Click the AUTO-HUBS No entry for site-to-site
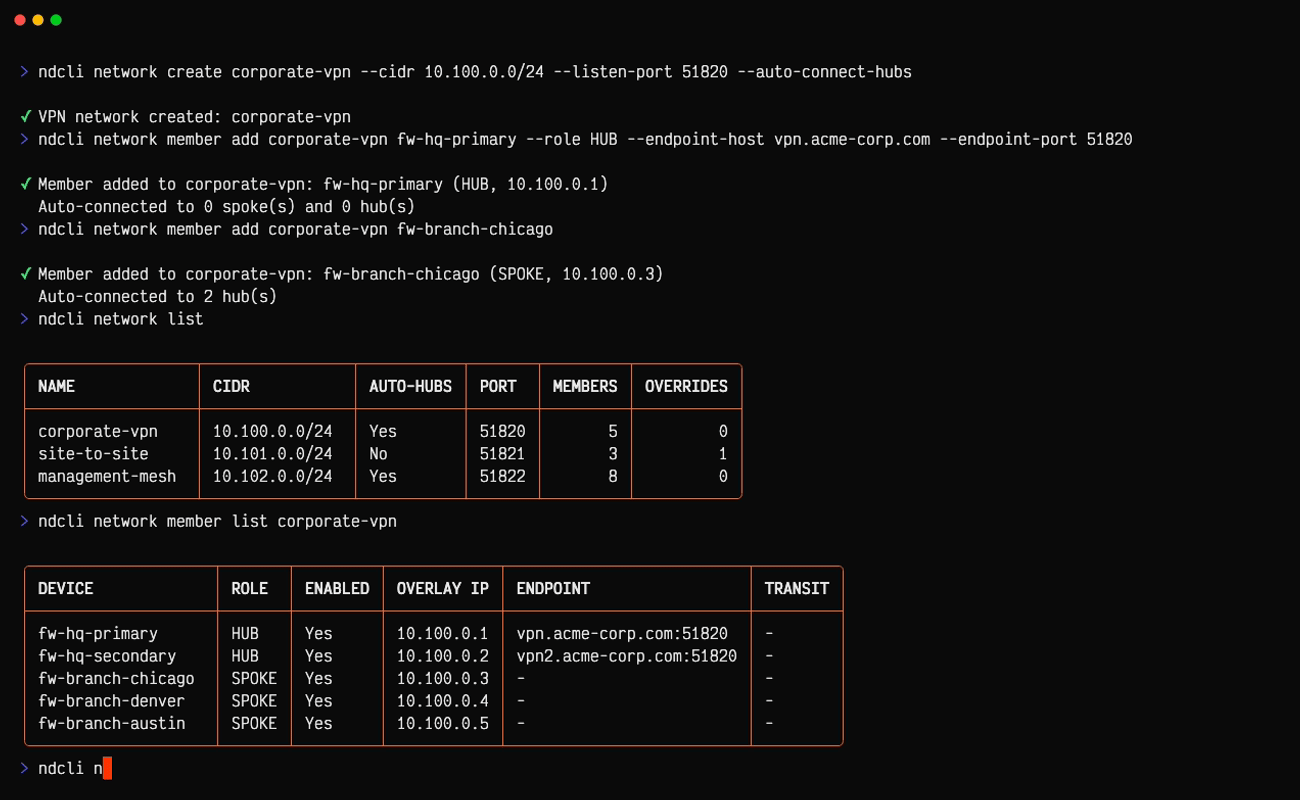Viewport: 1300px width, 800px height. click(378, 454)
